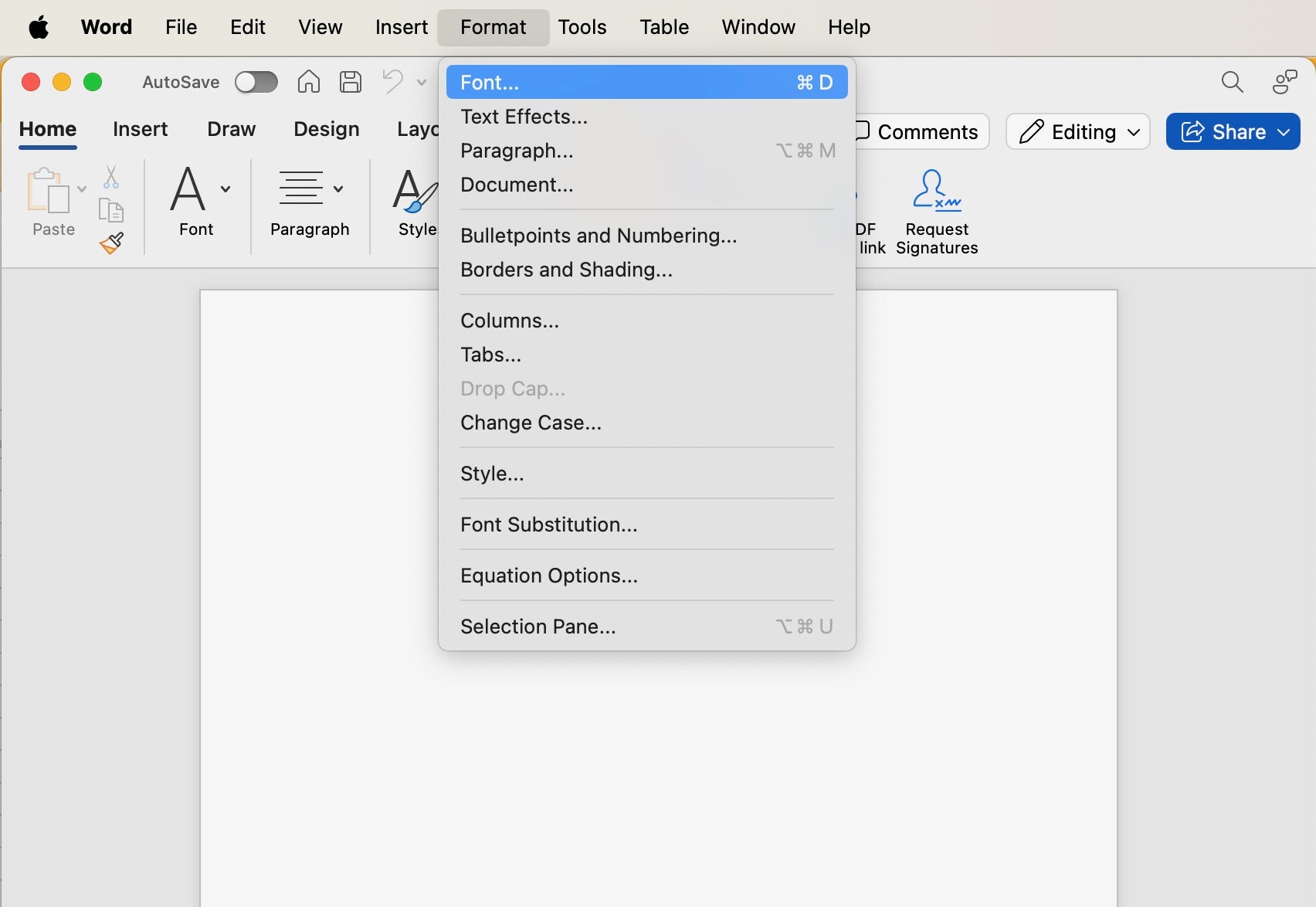1316x907 pixels.
Task: Switch to the Draw ribbon tab
Action: (231, 129)
